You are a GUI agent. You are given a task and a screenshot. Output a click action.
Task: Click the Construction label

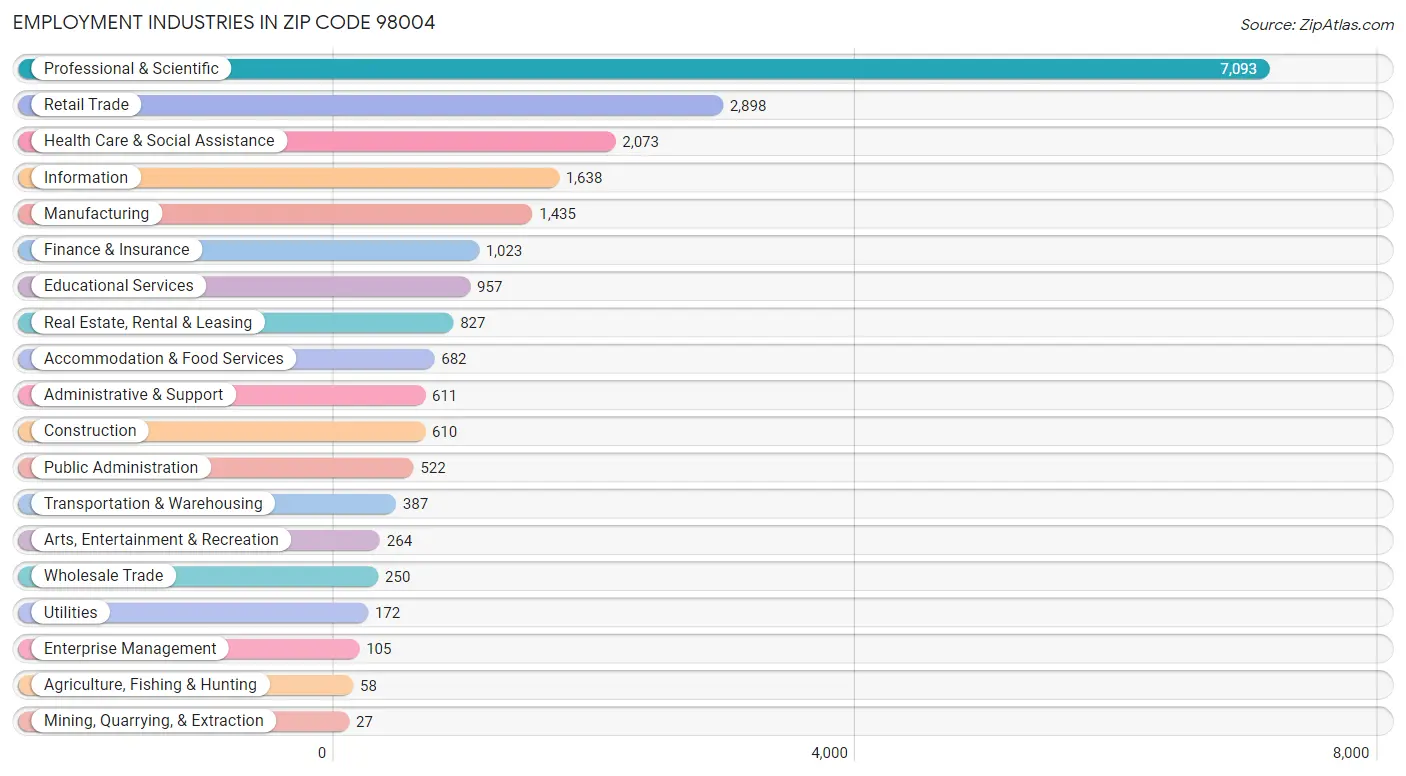[90, 431]
